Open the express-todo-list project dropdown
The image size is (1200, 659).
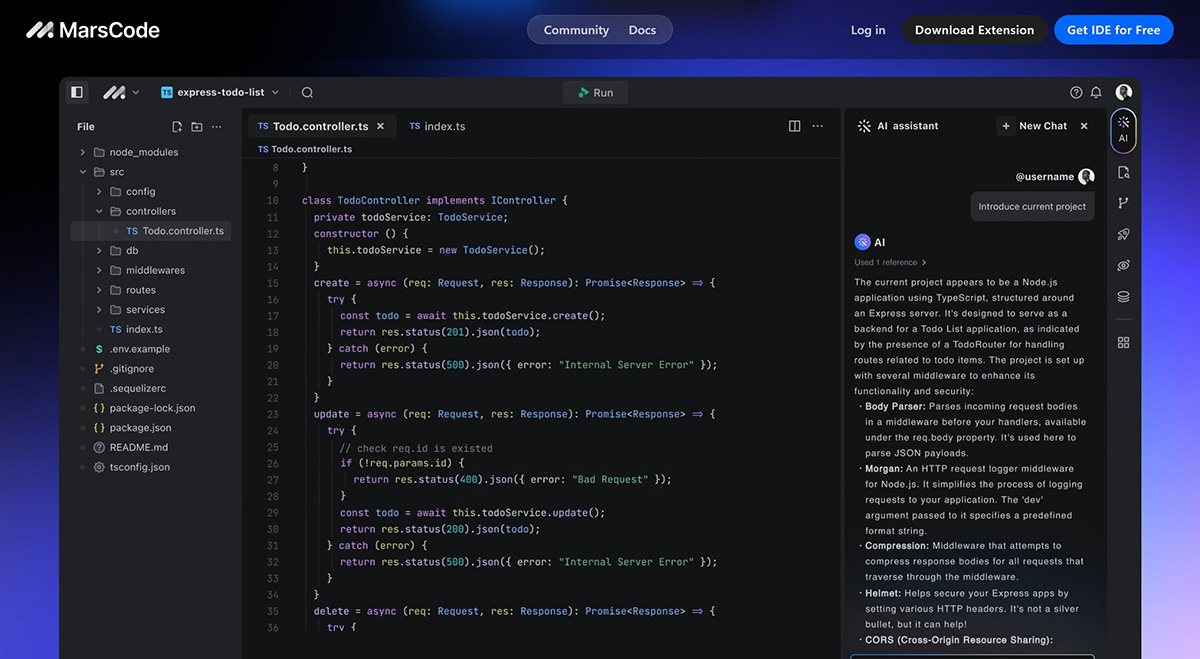(220, 92)
